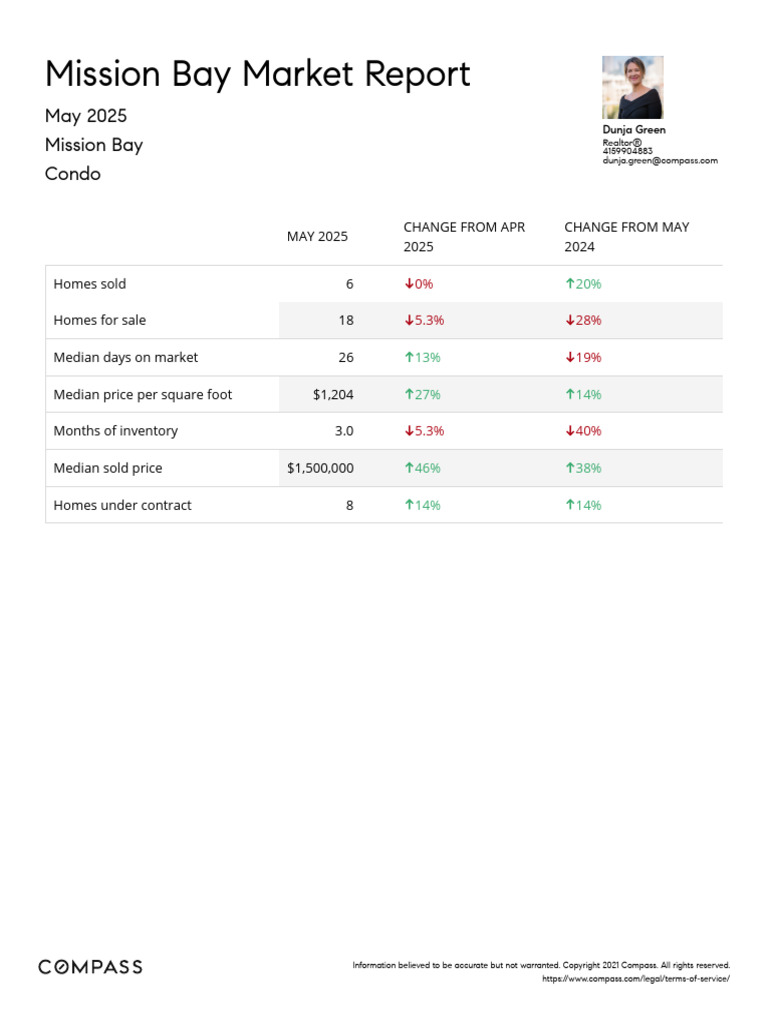Viewport: 768px width, 1024px height.
Task: Click the green up arrow beside 13%
Action: [408, 358]
